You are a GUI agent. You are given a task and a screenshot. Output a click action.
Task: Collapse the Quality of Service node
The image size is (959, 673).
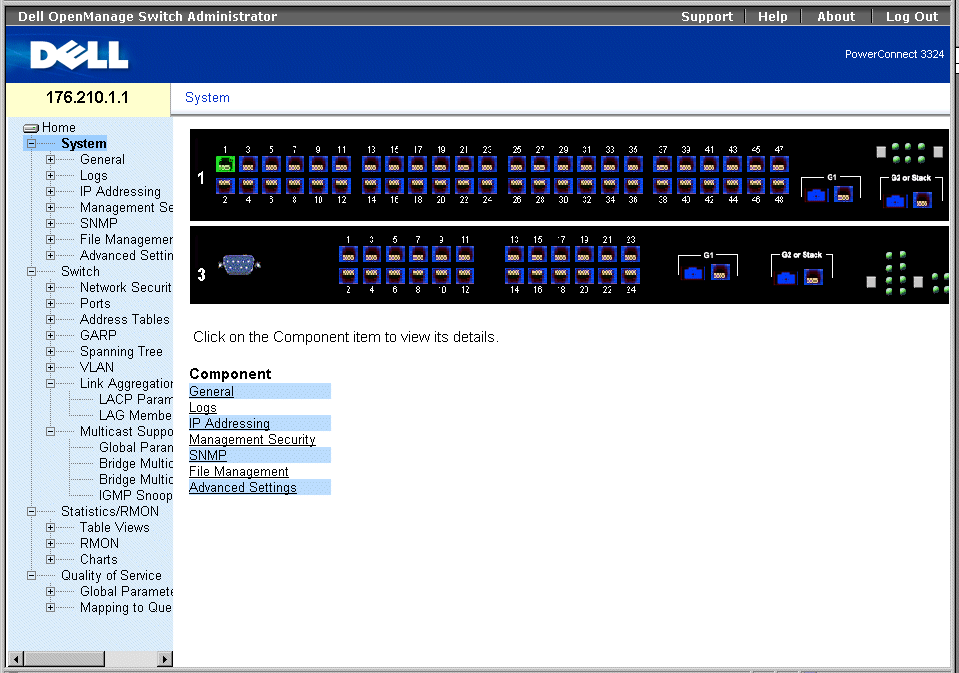[31, 576]
